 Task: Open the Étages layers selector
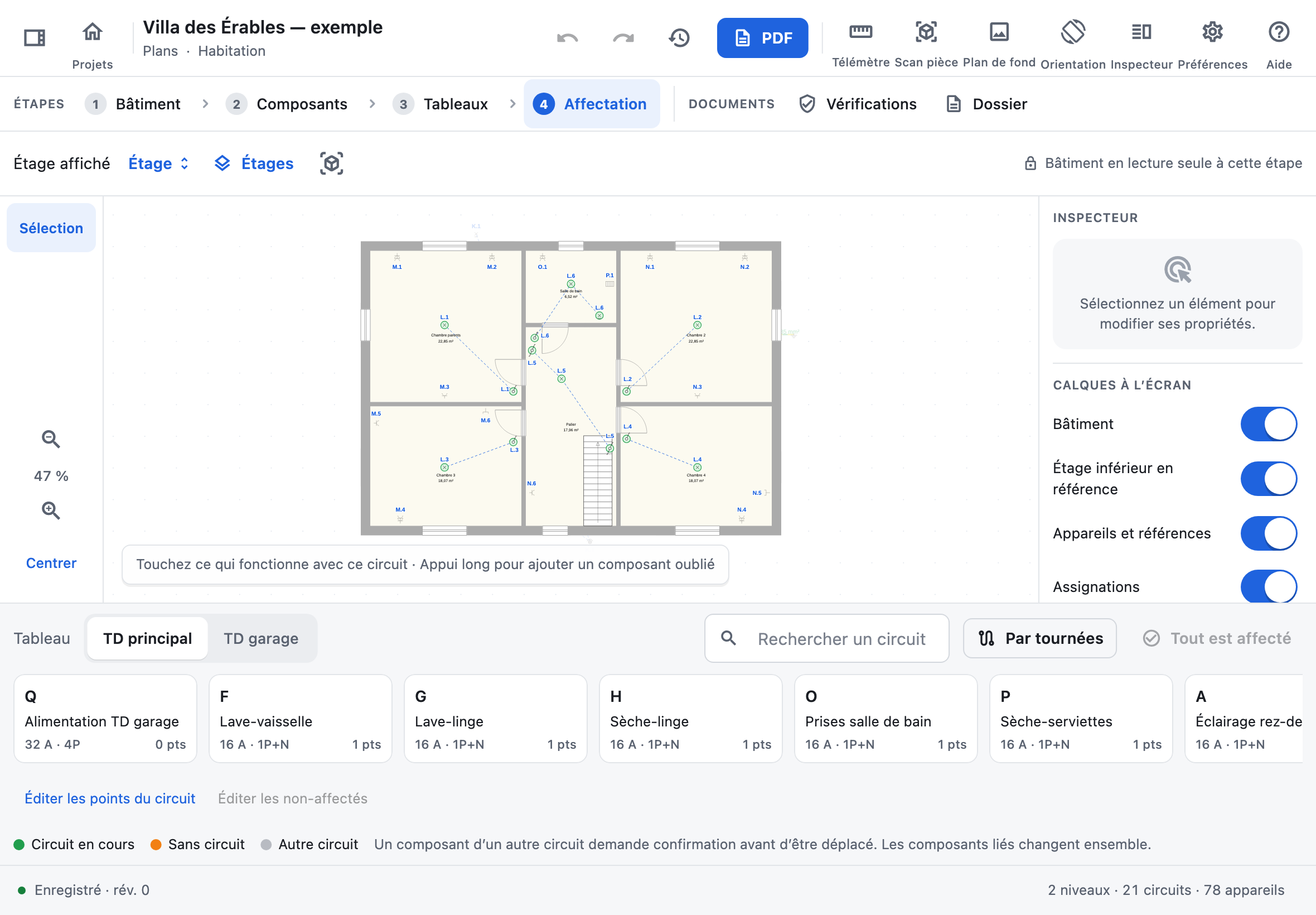(254, 163)
